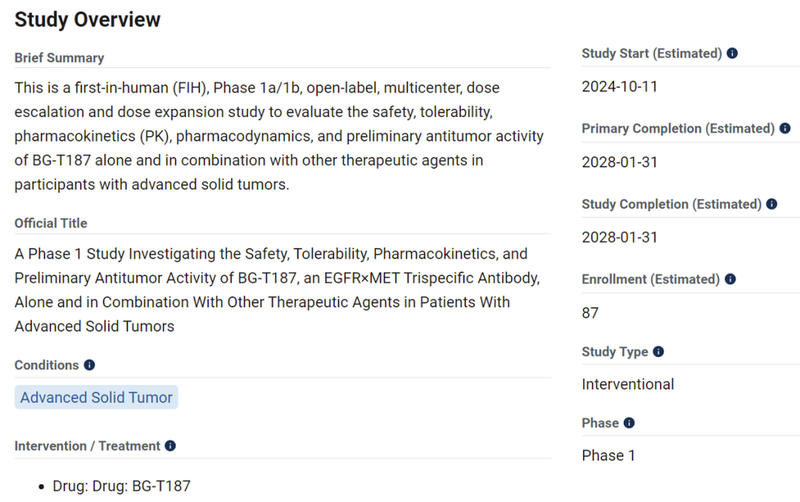This screenshot has height=502, width=800.
Task: Show the Enrollment (Estimated) info tooltip icon
Action: click(732, 279)
